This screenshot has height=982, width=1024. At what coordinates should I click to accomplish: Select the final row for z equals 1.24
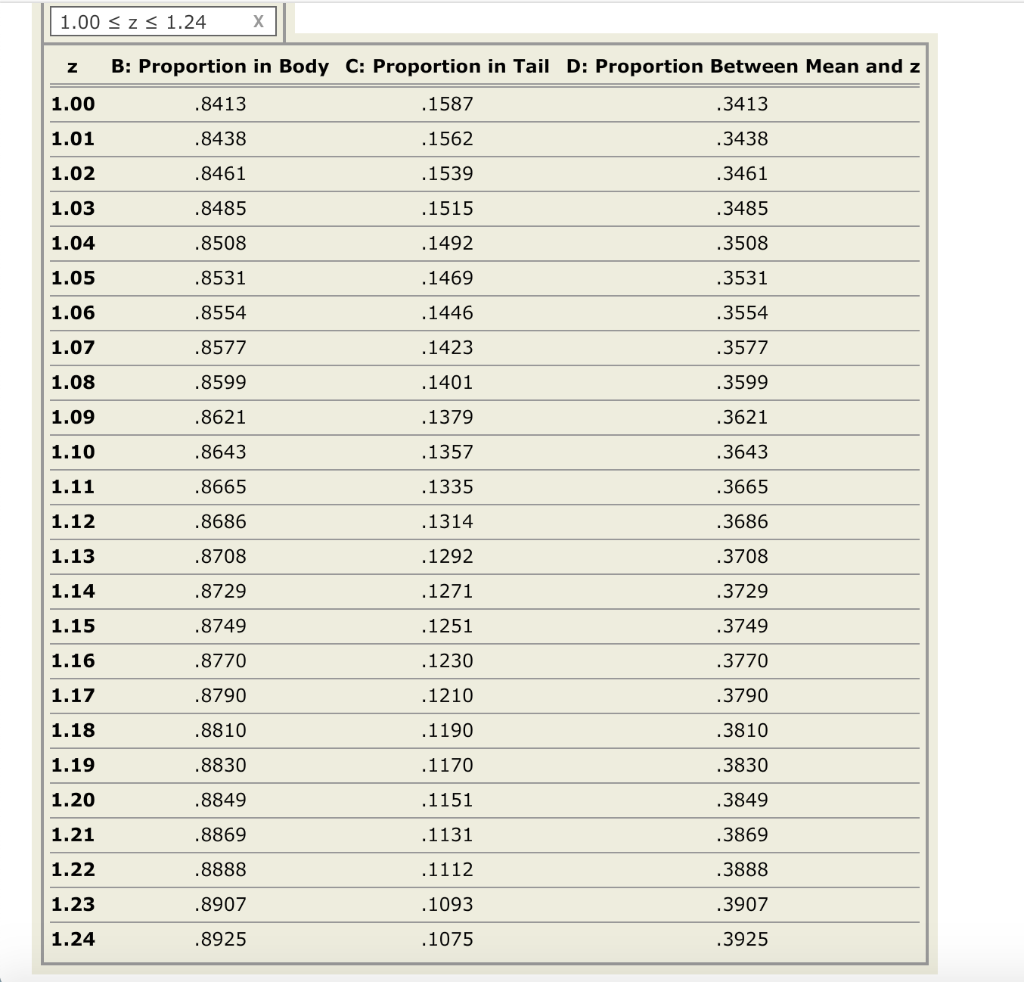(x=72, y=939)
